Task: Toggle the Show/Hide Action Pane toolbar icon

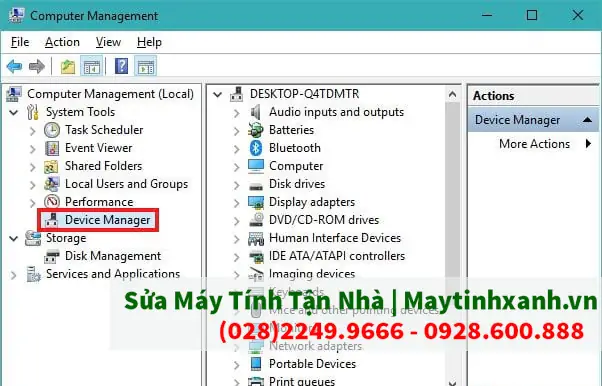Action: [x=146, y=67]
